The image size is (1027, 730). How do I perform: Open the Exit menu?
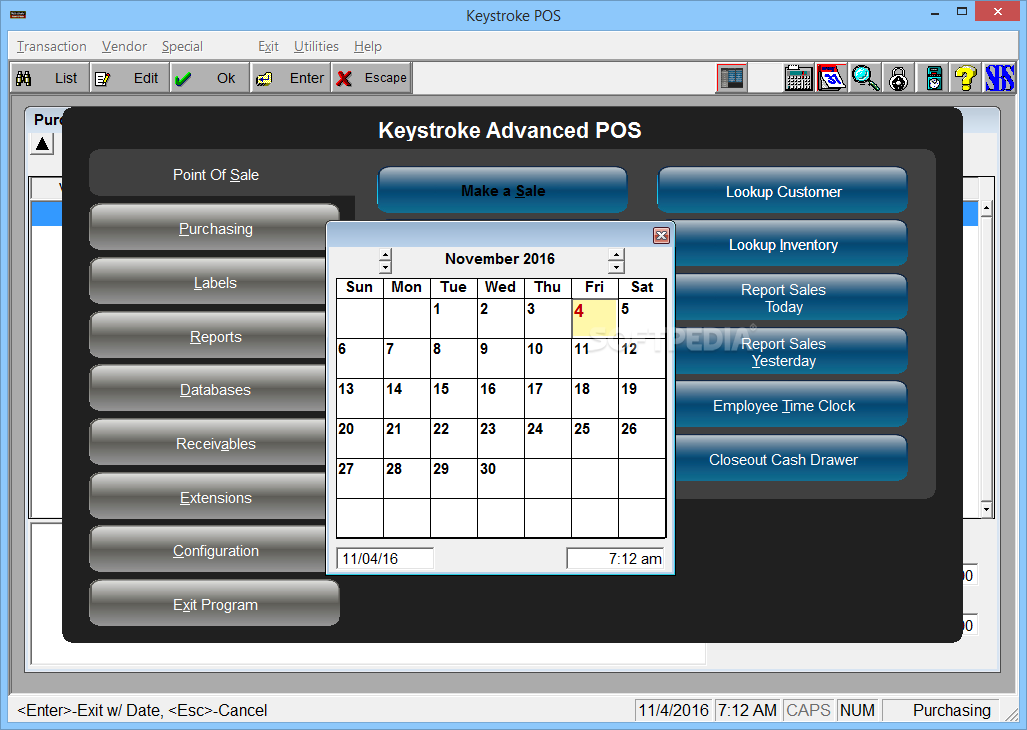click(x=268, y=46)
